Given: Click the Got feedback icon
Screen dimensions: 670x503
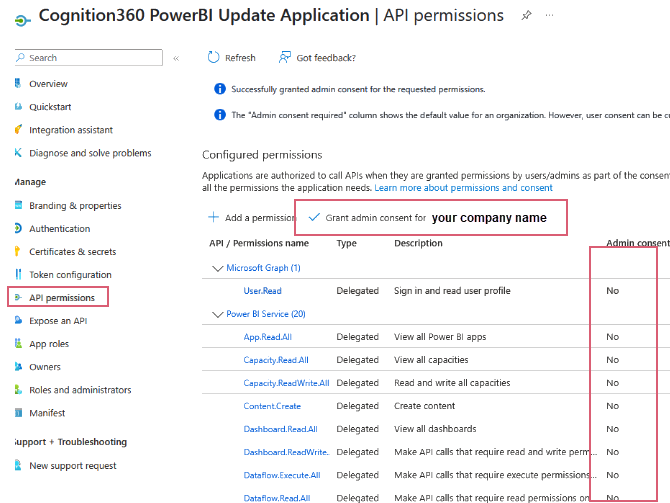Looking at the screenshot, I should click(x=285, y=58).
